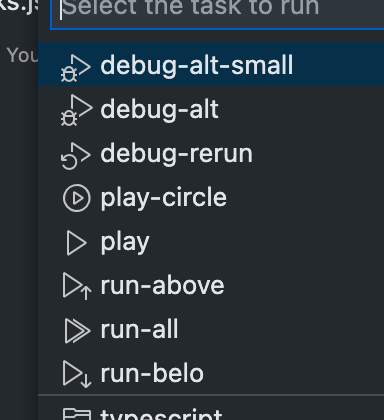Screen dimensions: 384x420
Task: Click the typescript folder icon
Action: coord(77,414)
